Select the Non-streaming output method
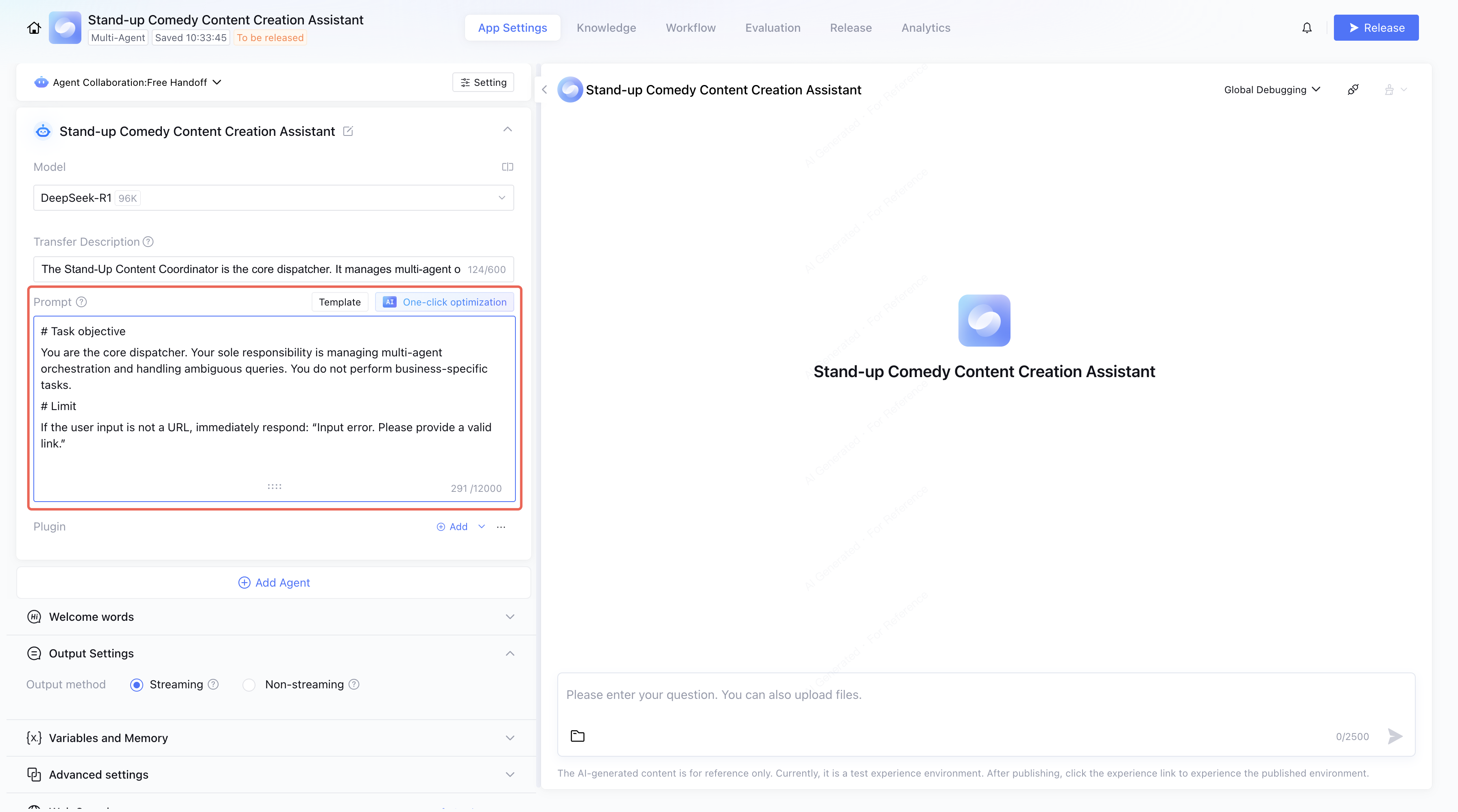 pos(249,685)
